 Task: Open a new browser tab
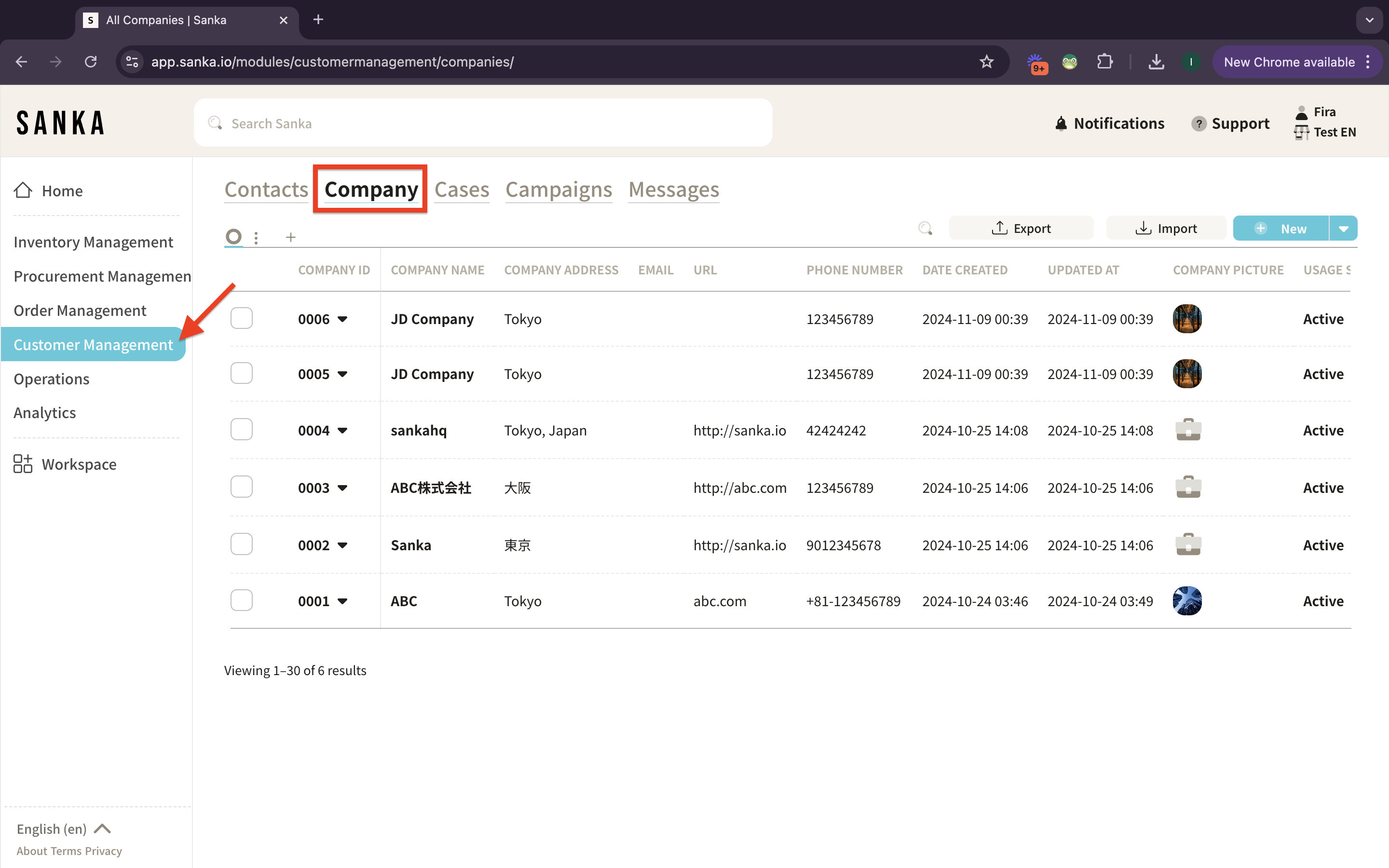click(318, 20)
